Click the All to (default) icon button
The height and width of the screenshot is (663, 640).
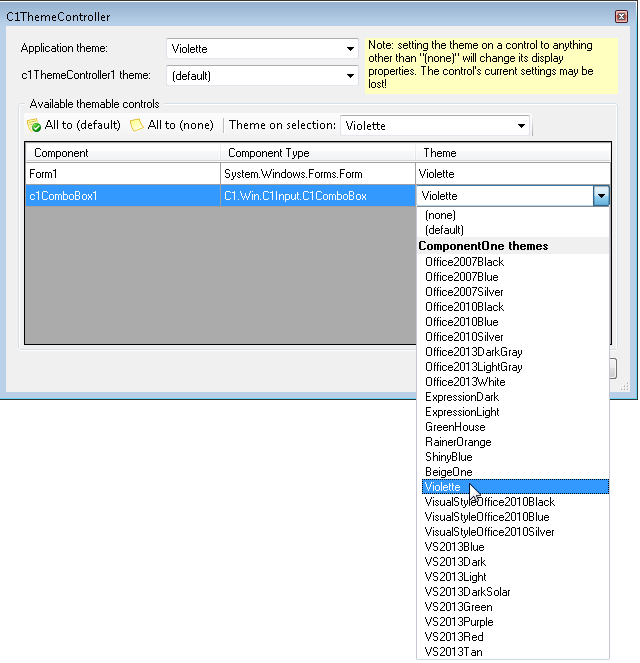74,125
